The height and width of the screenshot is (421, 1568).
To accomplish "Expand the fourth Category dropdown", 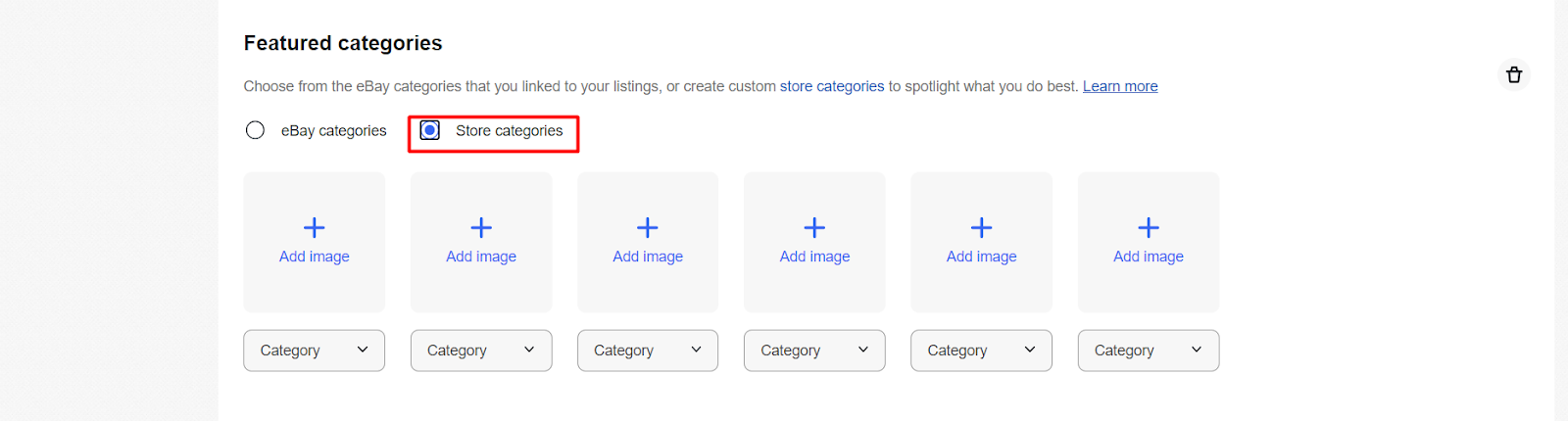I will tap(814, 351).
